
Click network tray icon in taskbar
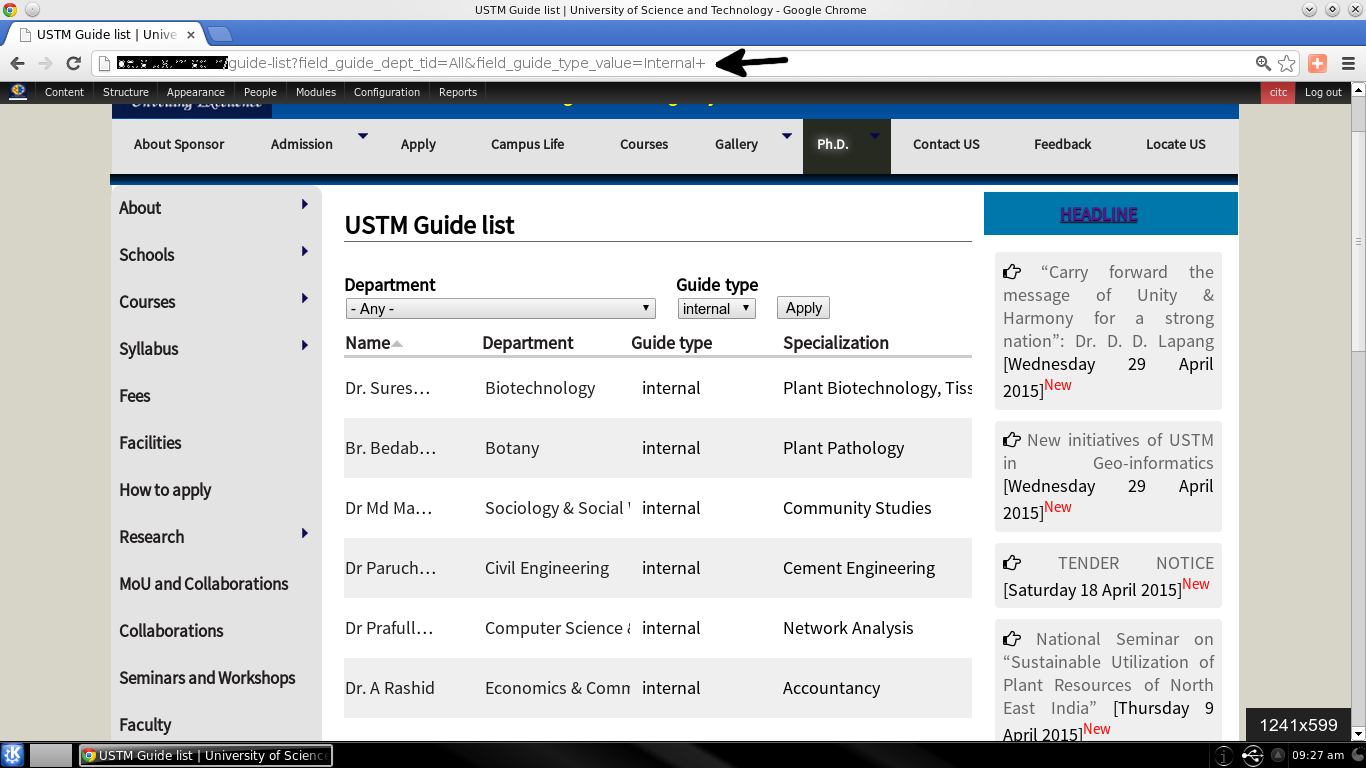(1254, 755)
